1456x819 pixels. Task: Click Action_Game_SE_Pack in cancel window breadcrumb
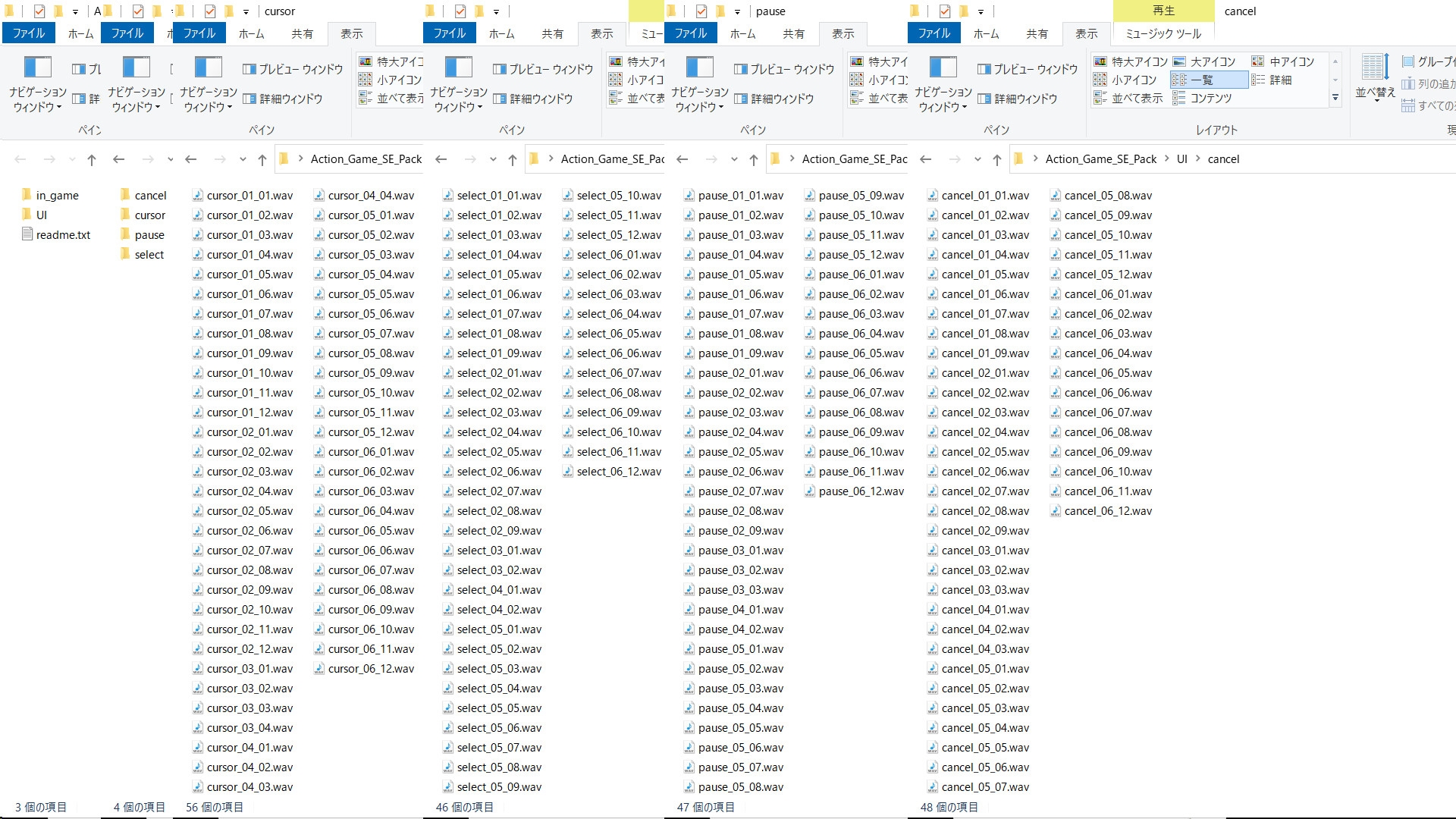pos(1101,159)
